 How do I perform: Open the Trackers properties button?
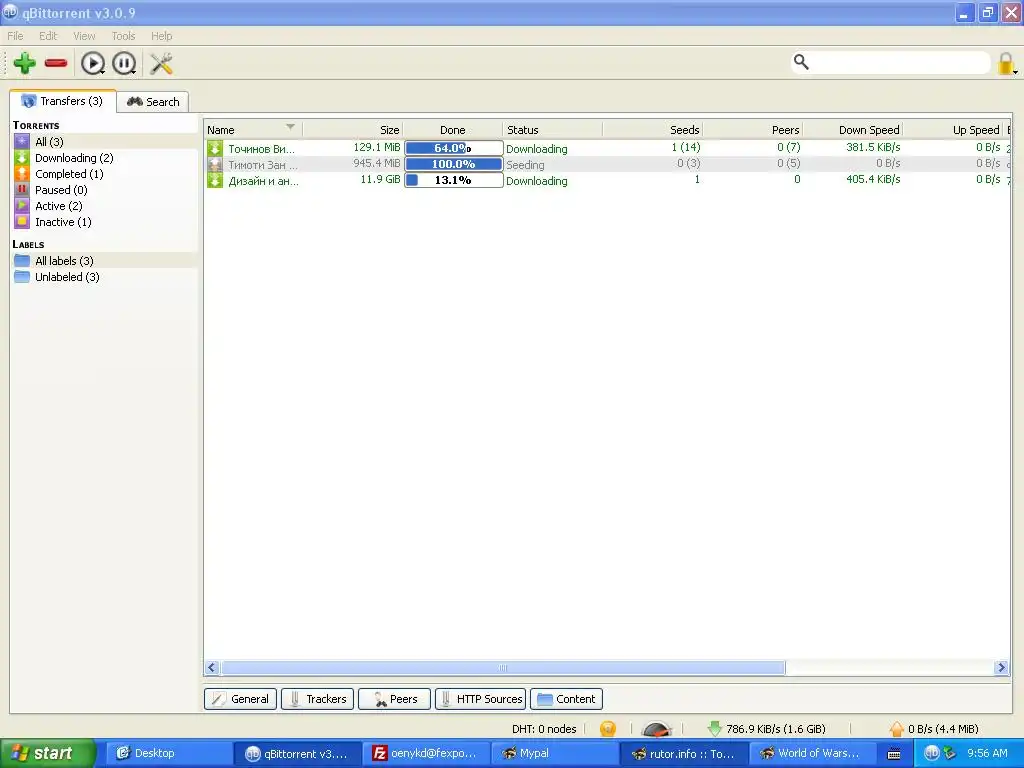click(x=317, y=699)
